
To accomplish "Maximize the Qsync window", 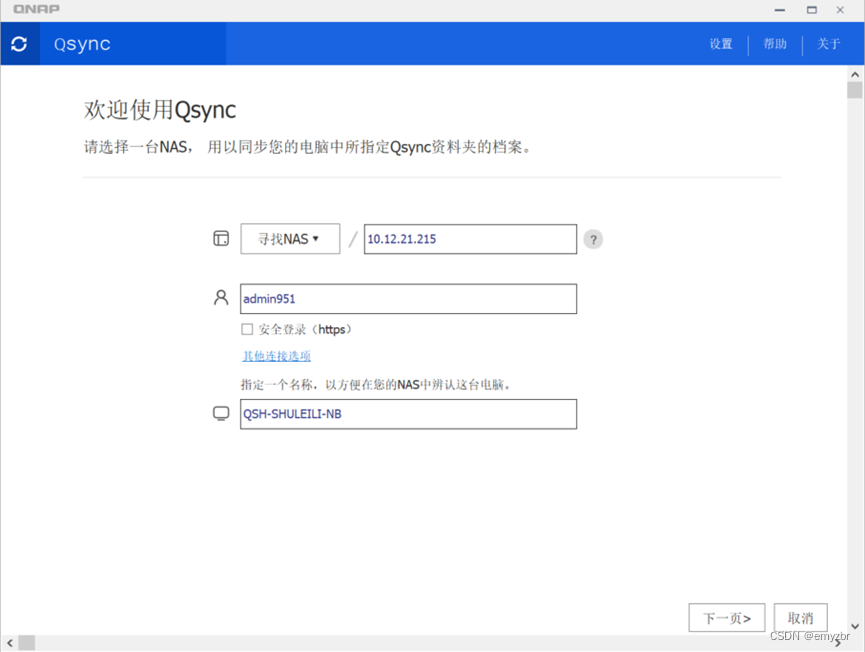I will pos(811,10).
